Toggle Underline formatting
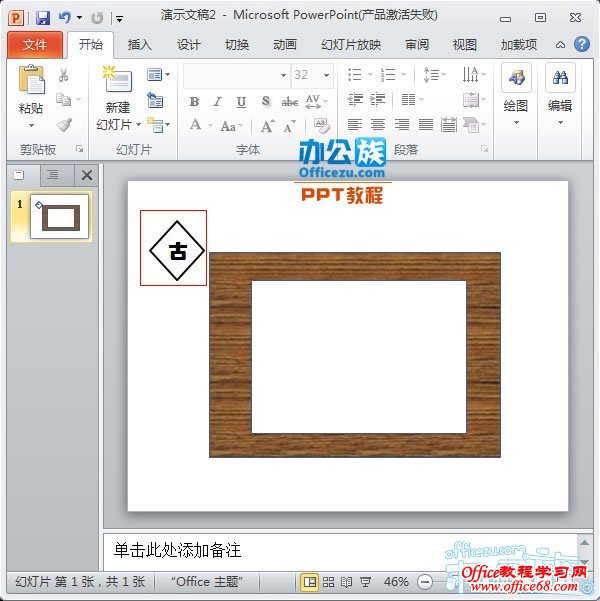This screenshot has height=601, width=600. (x=241, y=102)
